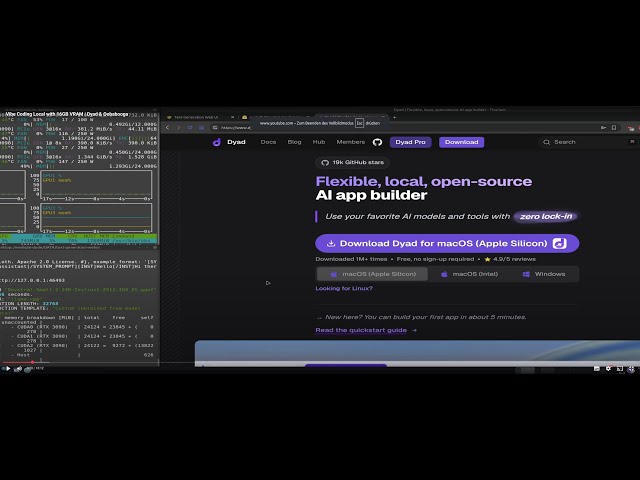Viewport: 640px width, 480px height.
Task: Toggle miniplayer mode icon
Action: (620, 369)
